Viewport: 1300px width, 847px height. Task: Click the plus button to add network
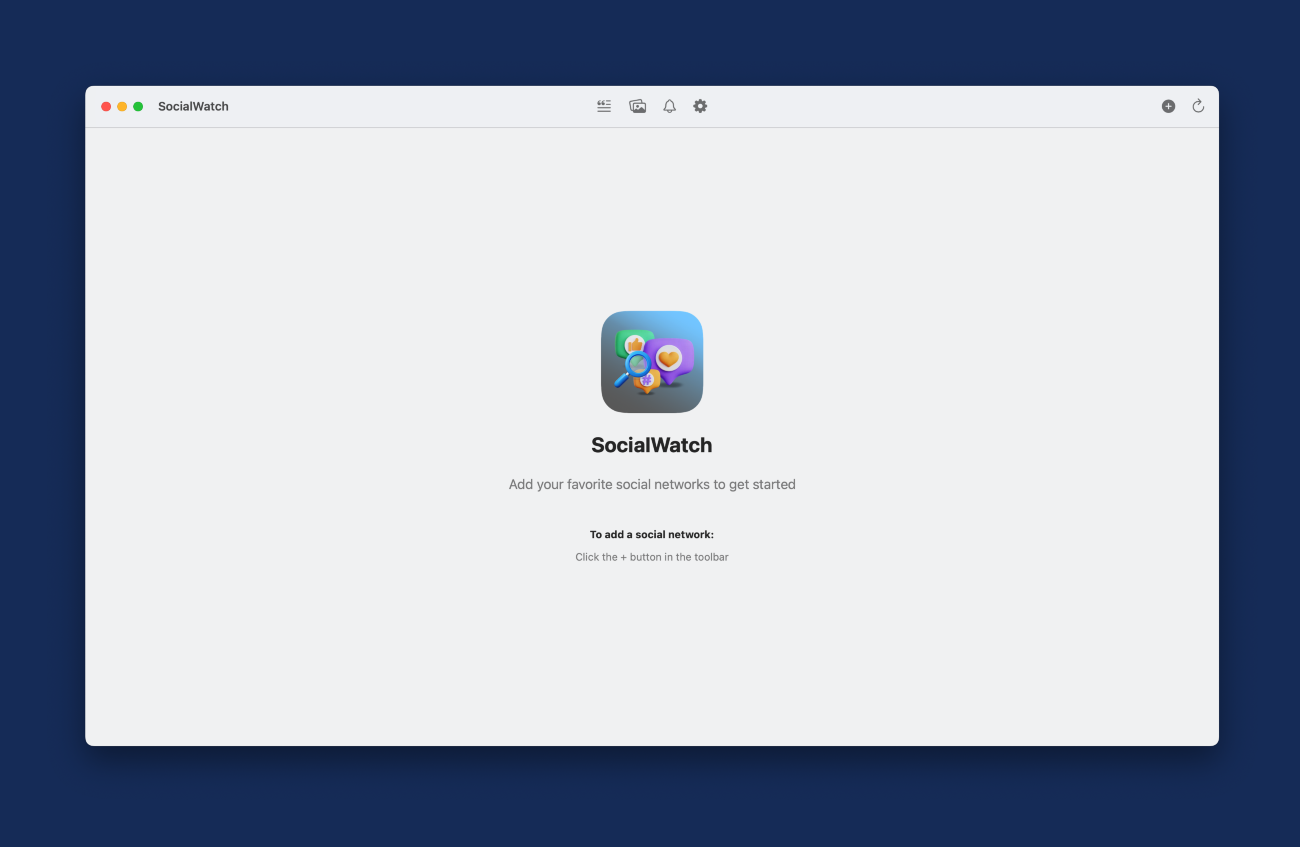[x=1168, y=106]
